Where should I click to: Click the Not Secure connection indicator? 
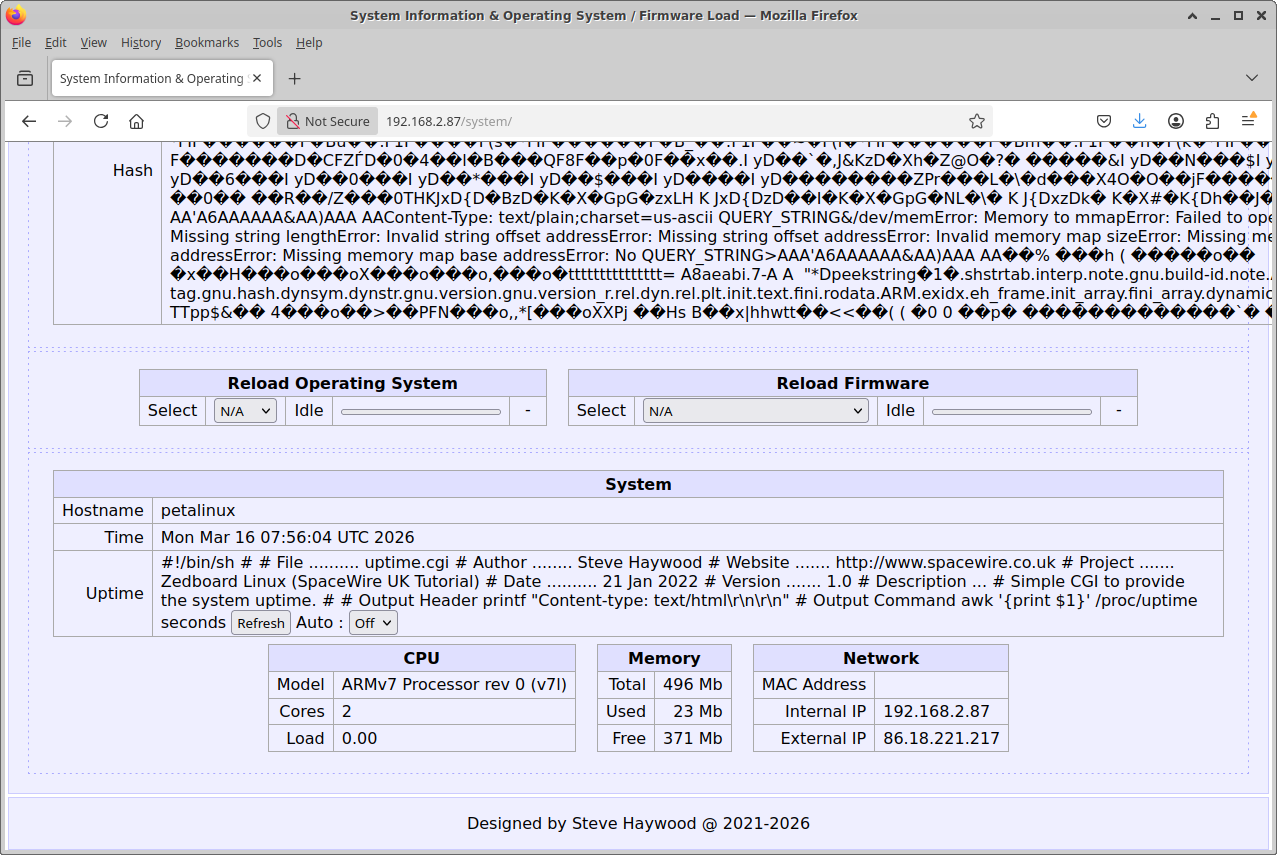pyautogui.click(x=327, y=121)
